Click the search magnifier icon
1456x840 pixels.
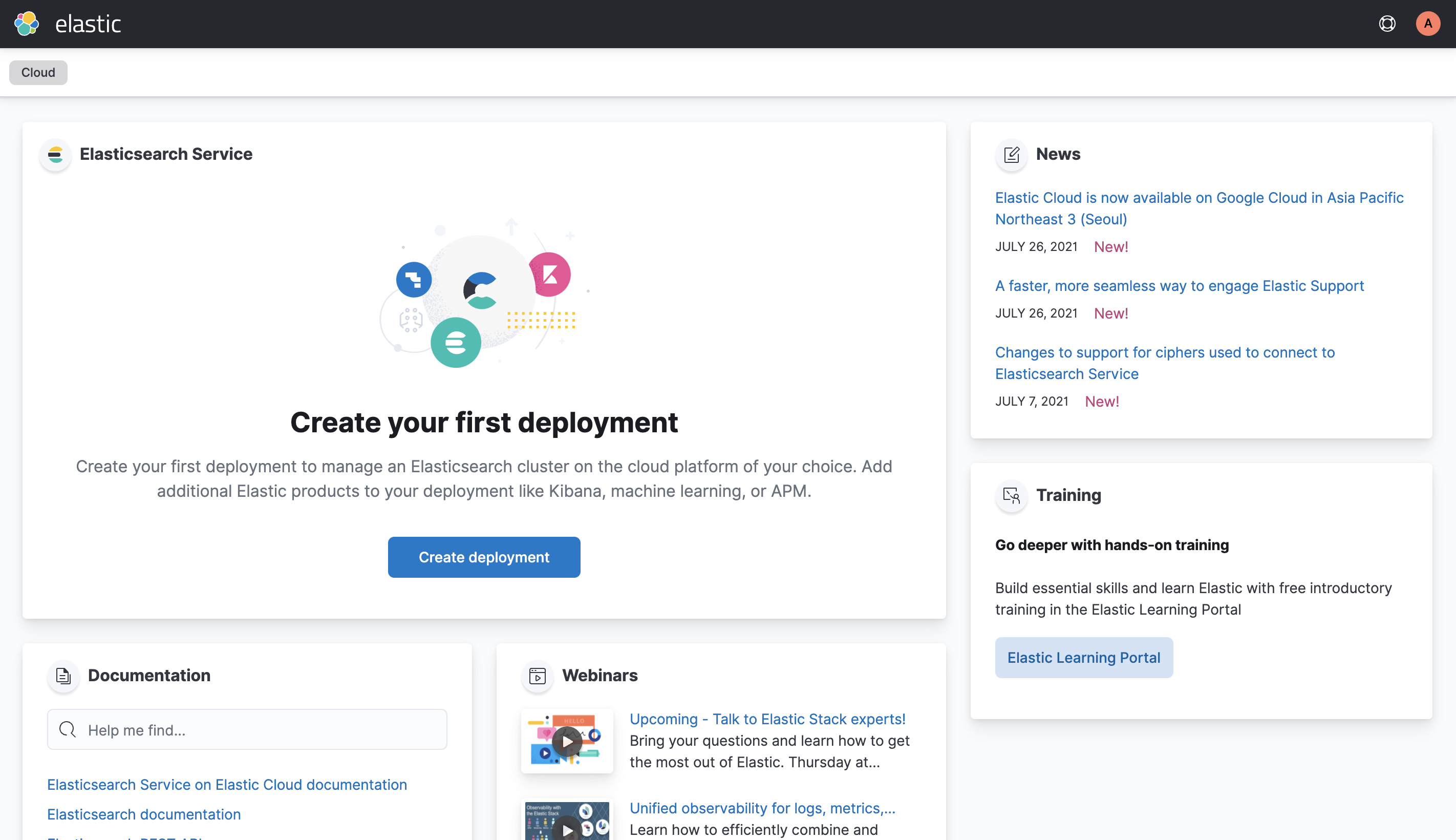coord(68,730)
